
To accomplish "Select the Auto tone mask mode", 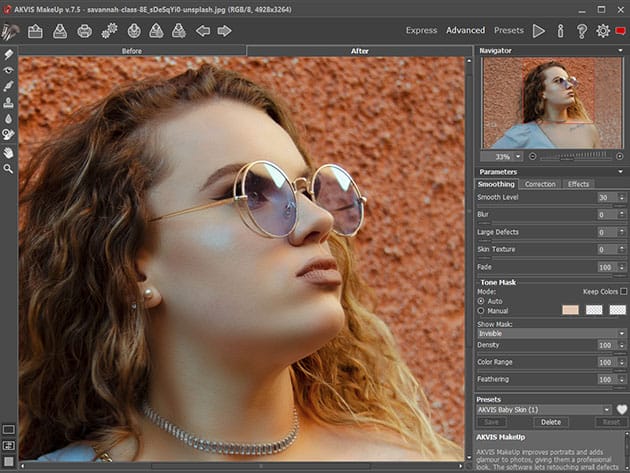I will 481,300.
